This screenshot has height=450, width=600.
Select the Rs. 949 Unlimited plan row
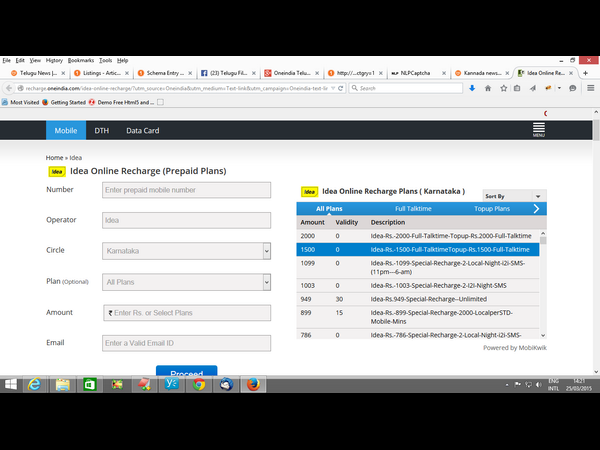(x=420, y=298)
